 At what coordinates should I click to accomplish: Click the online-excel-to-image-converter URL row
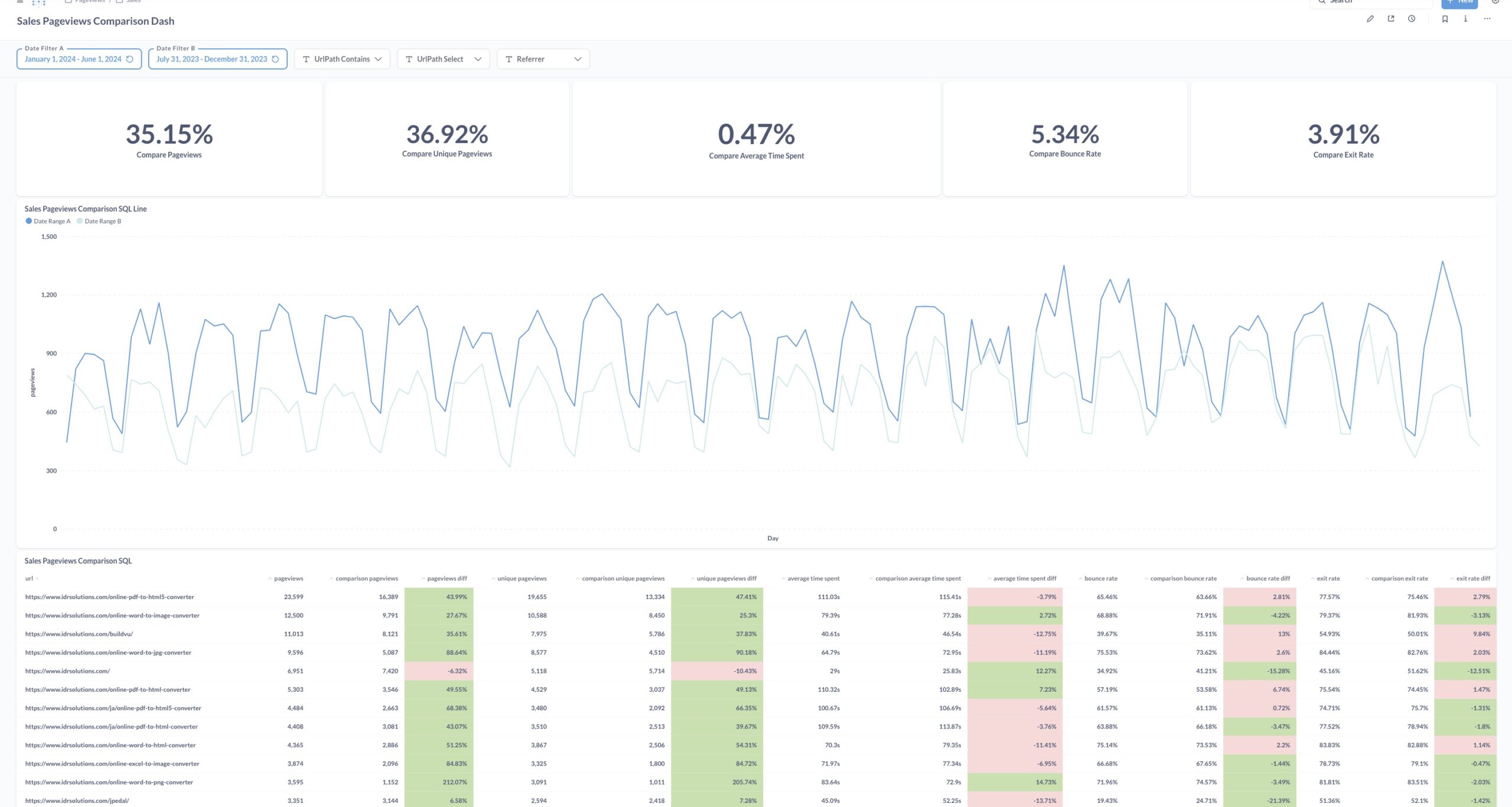[112, 763]
